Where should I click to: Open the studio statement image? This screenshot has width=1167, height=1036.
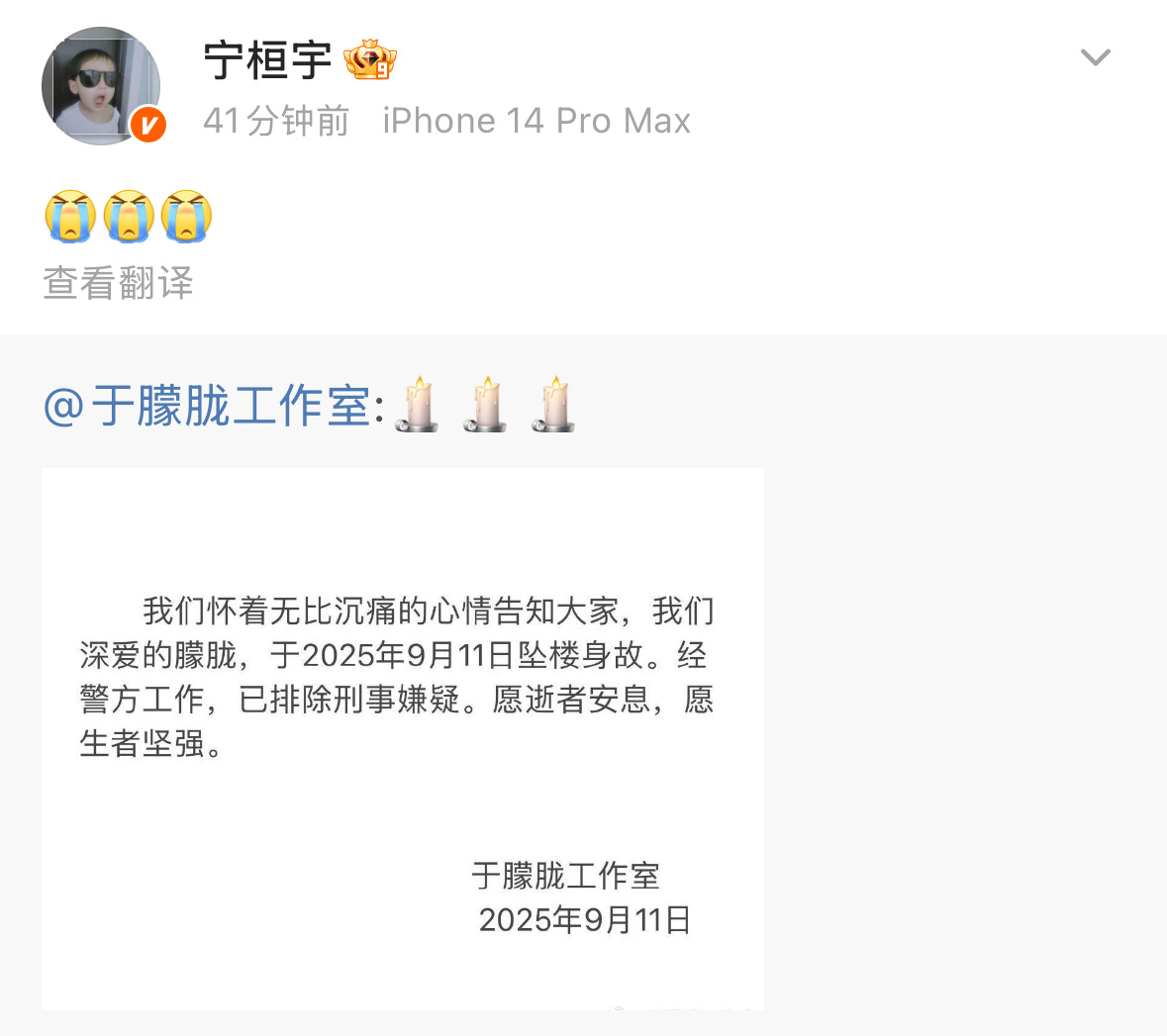(403, 738)
